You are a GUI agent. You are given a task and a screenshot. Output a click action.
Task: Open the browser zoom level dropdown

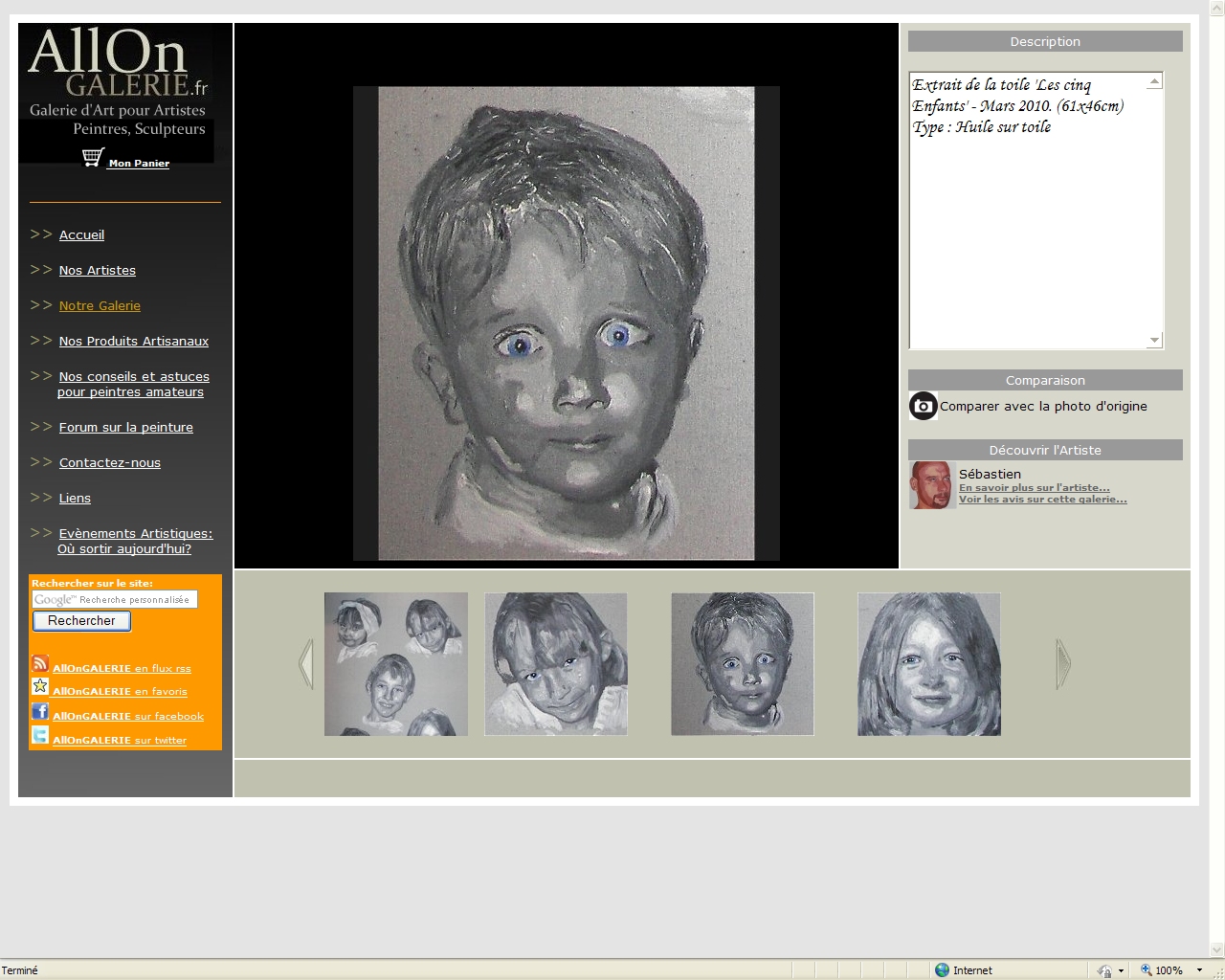tap(1199, 970)
